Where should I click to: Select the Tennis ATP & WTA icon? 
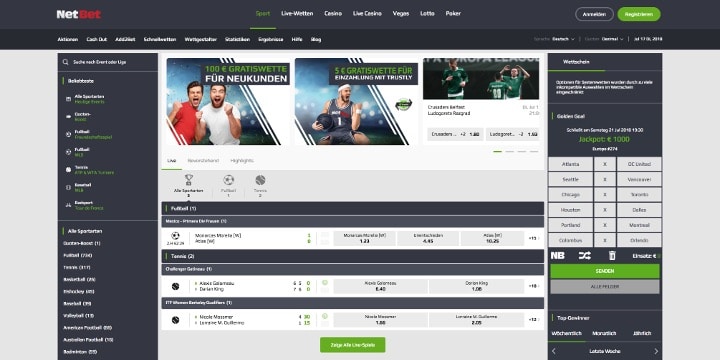(68, 170)
